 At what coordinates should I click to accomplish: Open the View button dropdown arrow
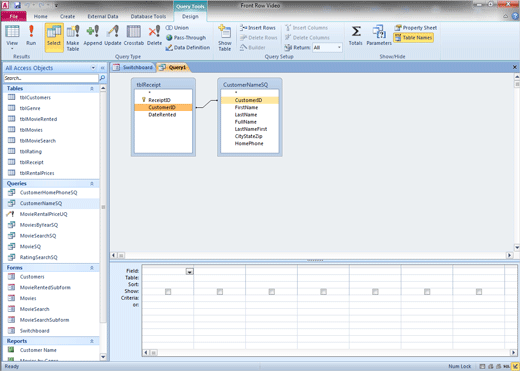click(x=12, y=49)
